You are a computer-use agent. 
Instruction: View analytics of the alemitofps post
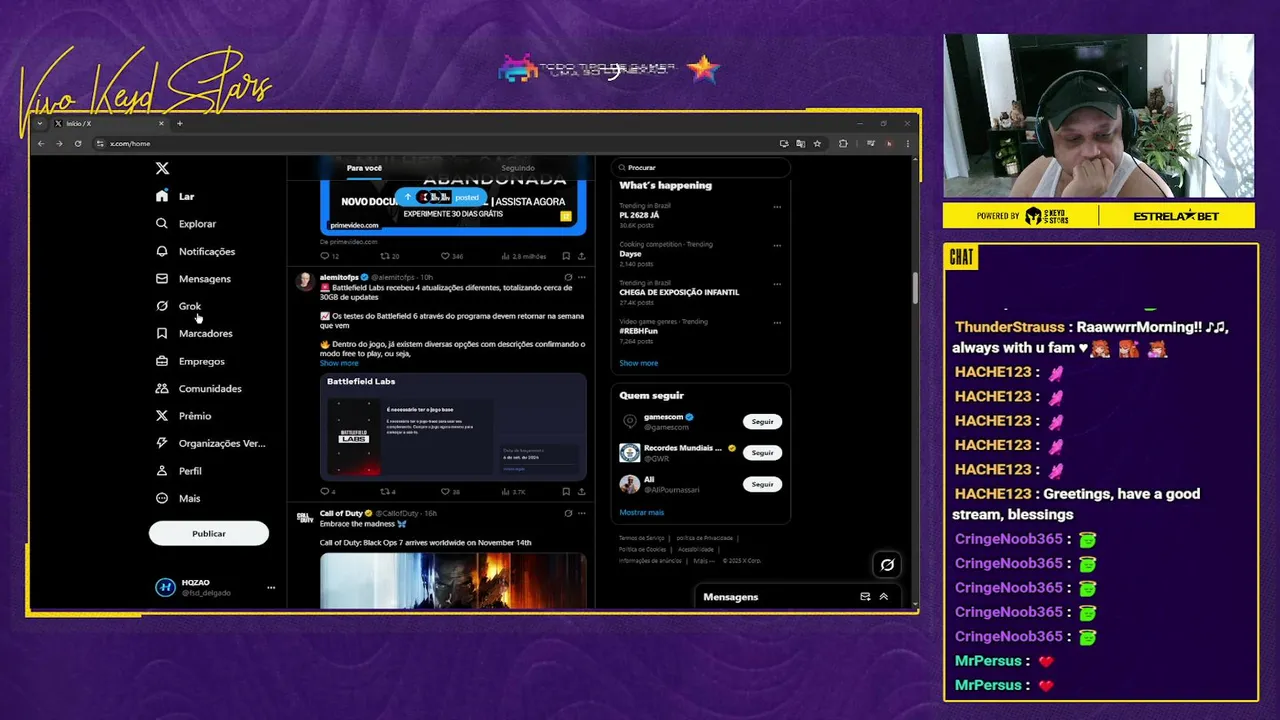click(506, 492)
